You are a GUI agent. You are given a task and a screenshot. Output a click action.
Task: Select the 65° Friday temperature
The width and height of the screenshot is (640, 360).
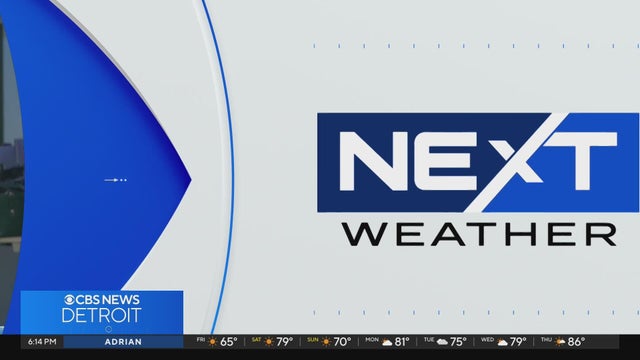[228, 342]
